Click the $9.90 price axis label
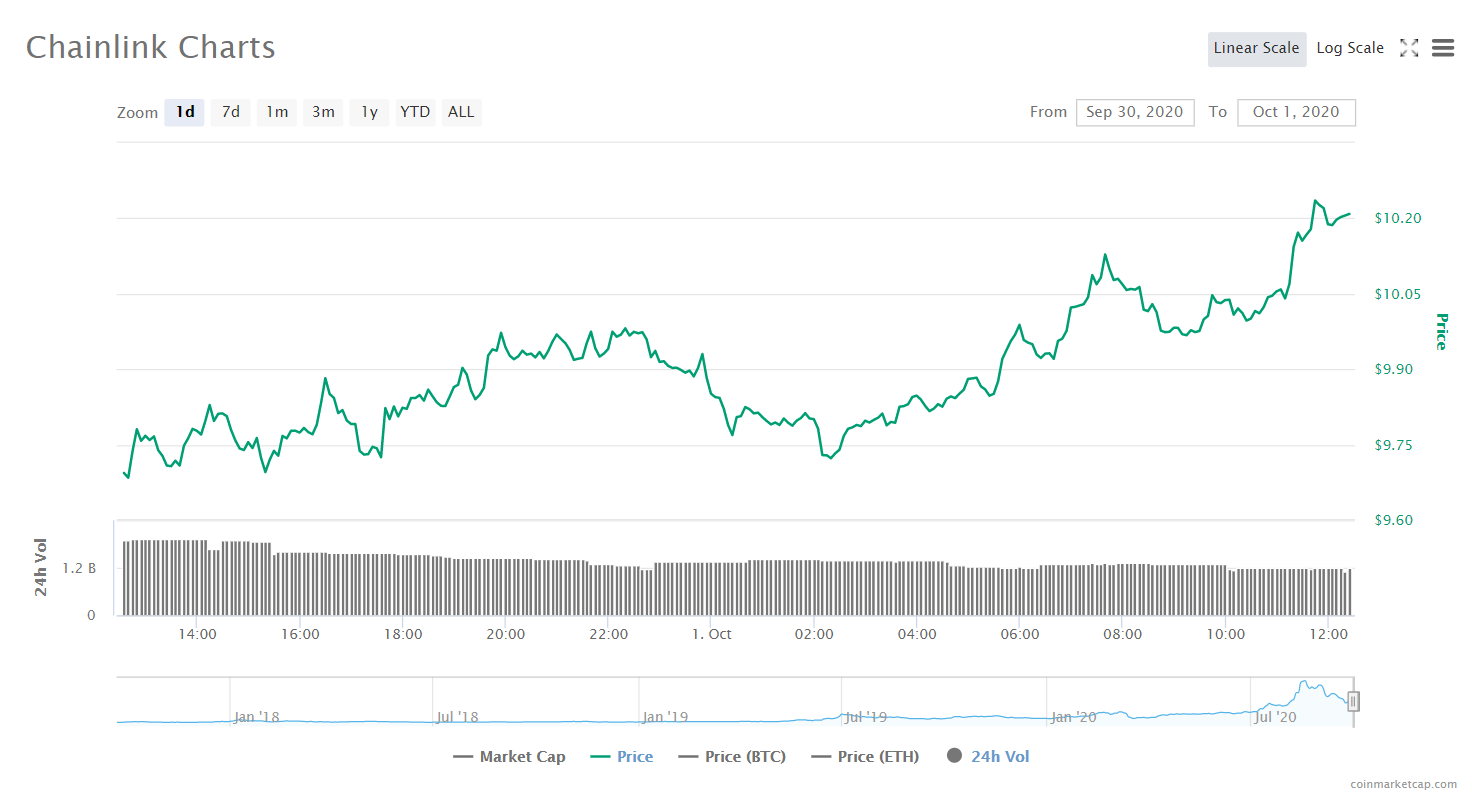The width and height of the screenshot is (1472, 801). click(1394, 370)
